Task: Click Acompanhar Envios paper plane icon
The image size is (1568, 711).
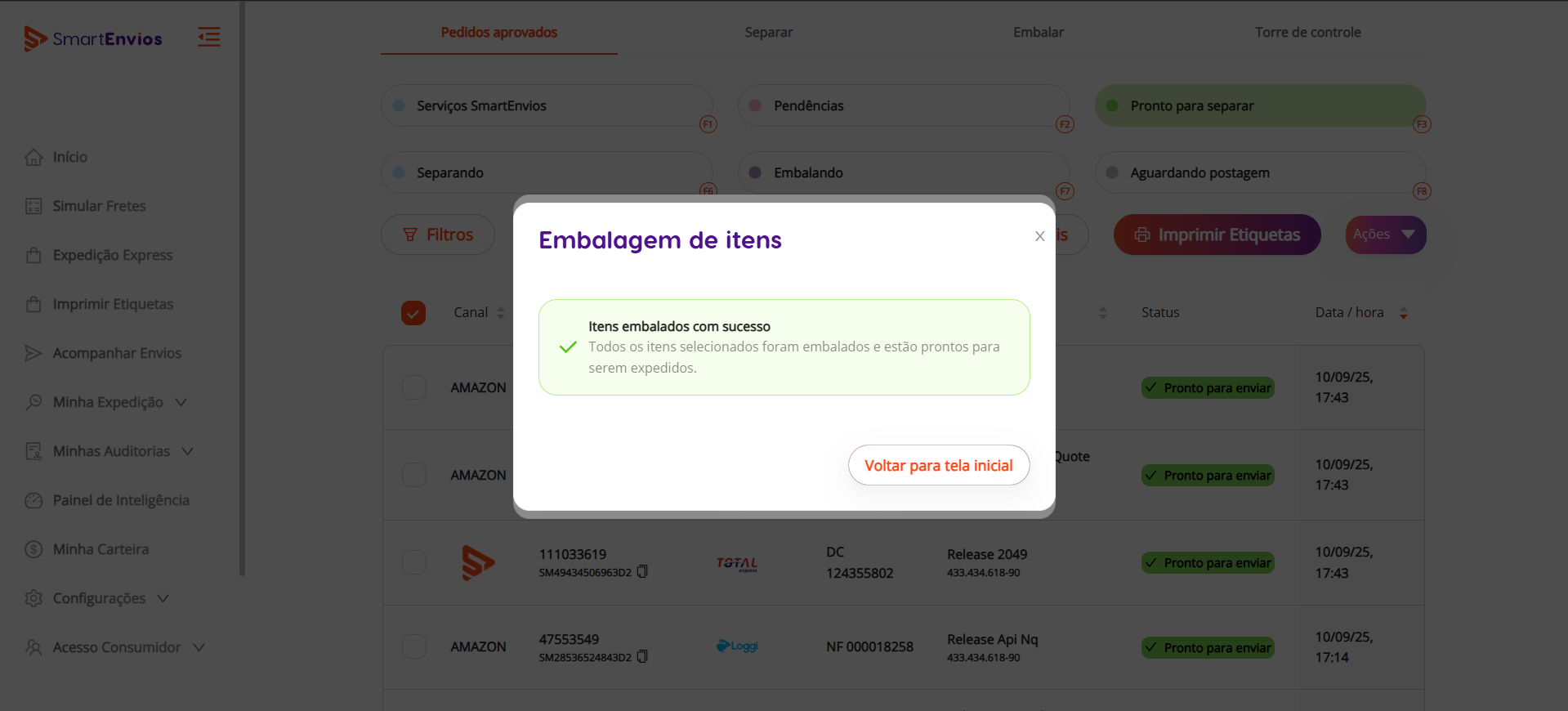Action: click(34, 353)
